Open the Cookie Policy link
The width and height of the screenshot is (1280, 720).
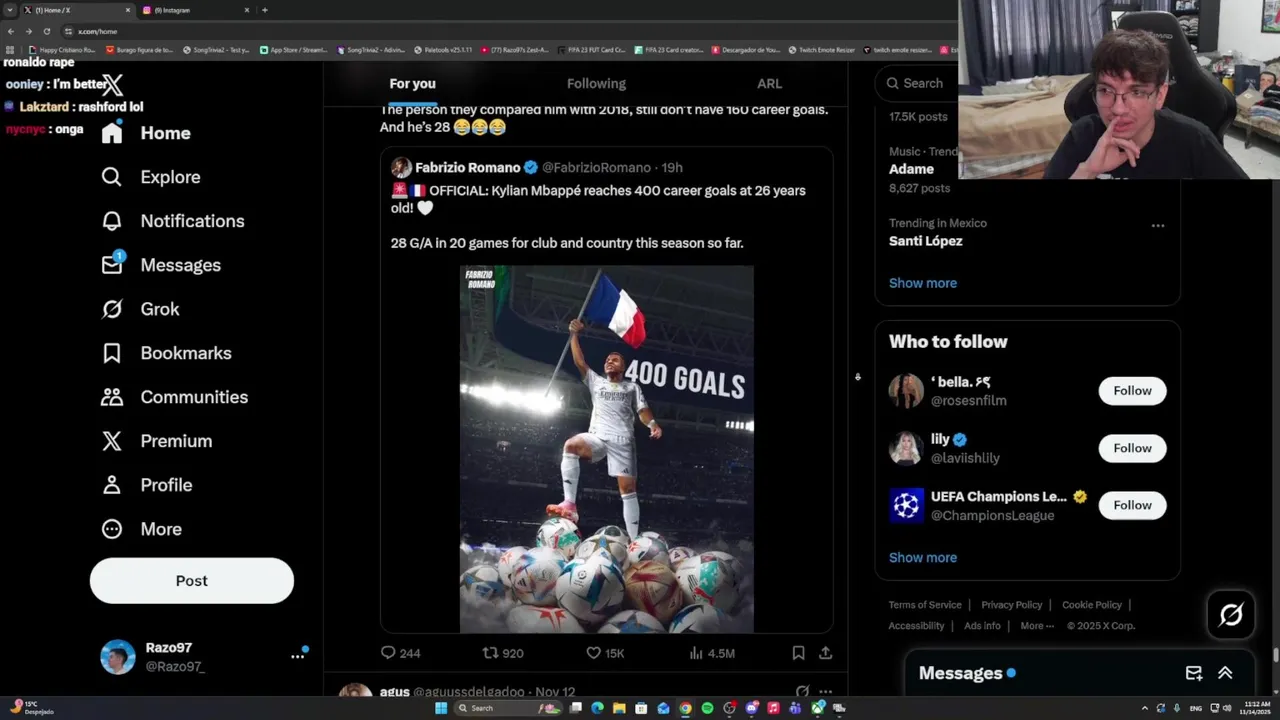(1092, 605)
